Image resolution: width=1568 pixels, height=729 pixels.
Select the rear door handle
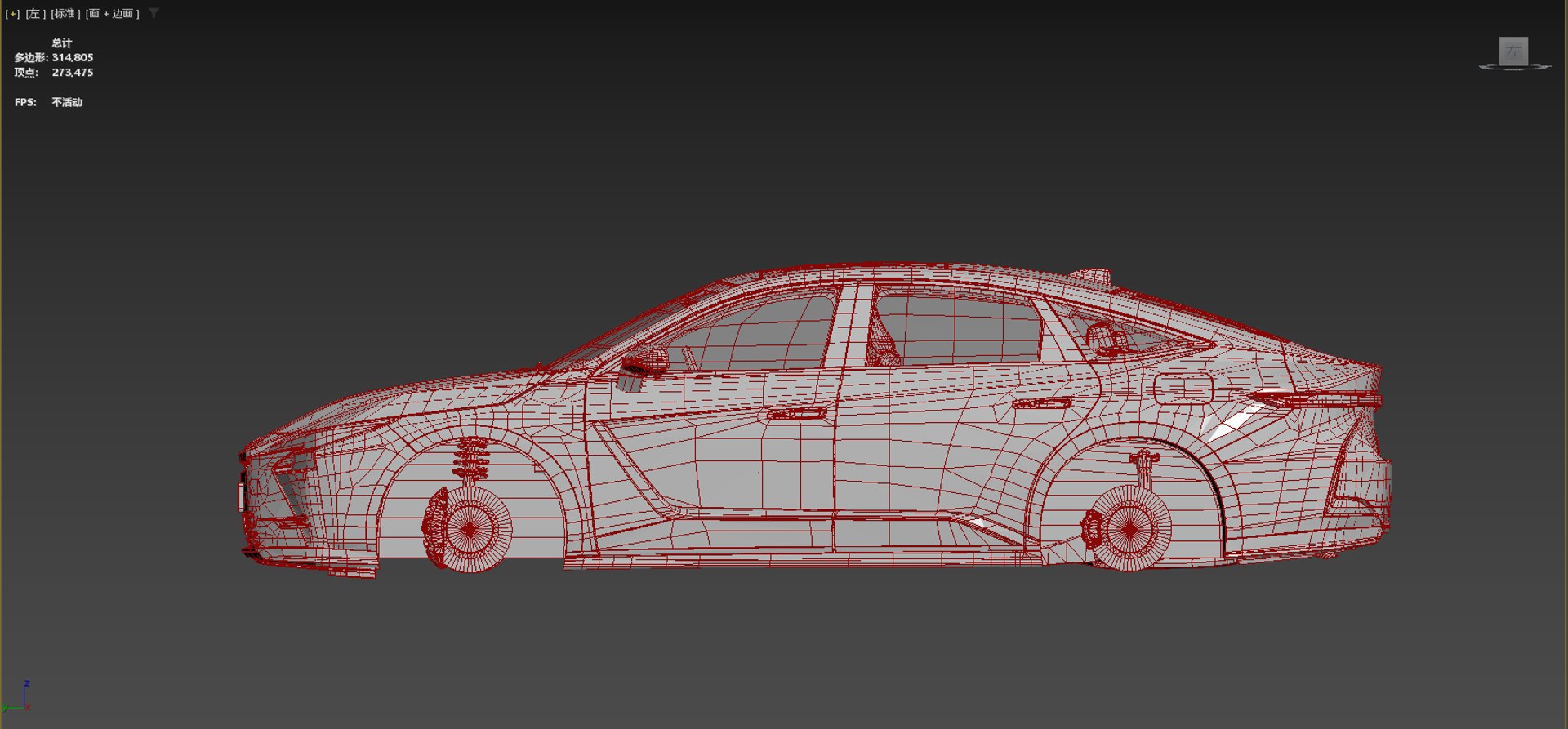(1042, 402)
